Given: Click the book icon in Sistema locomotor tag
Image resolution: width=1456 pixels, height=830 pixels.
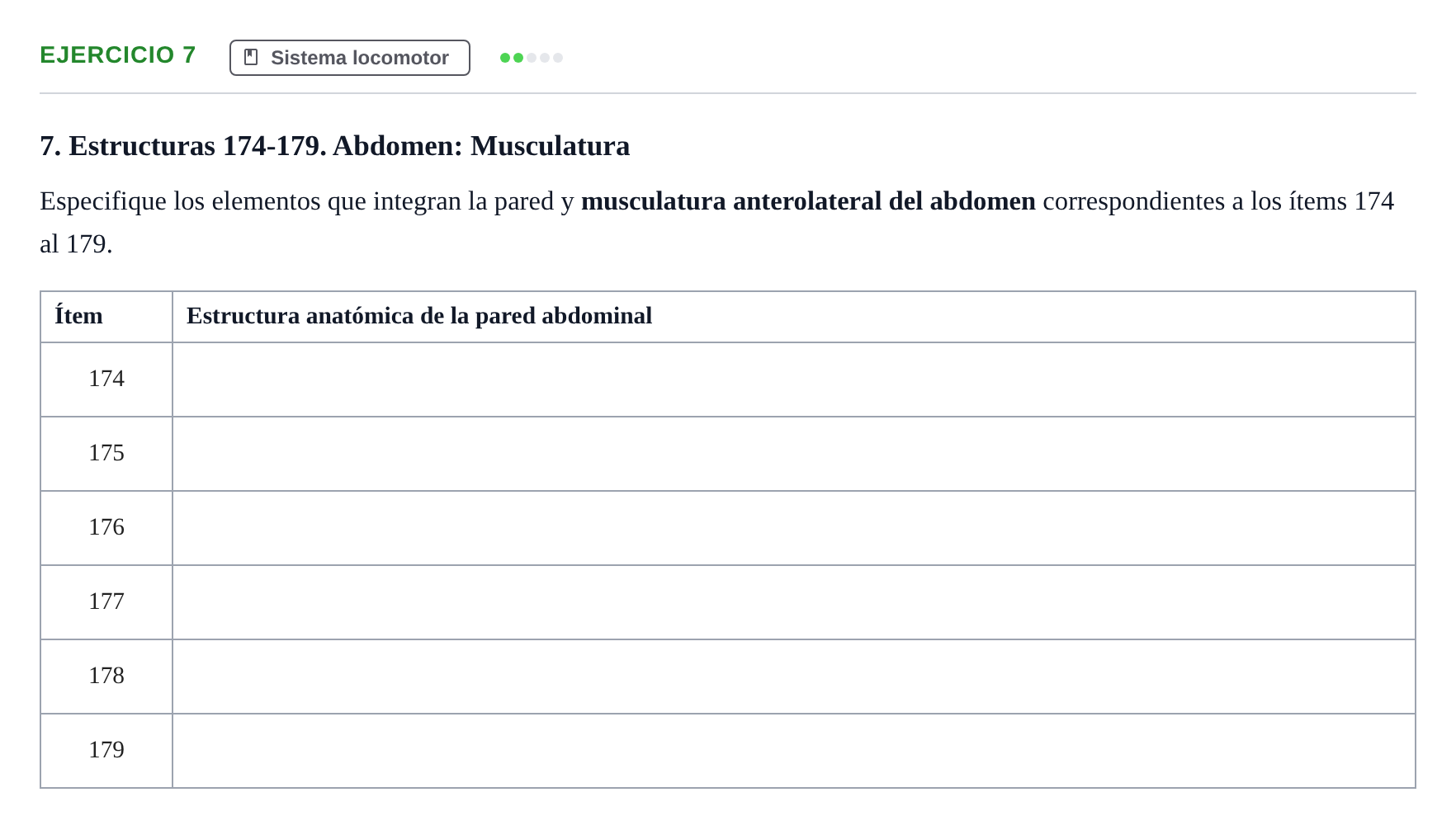Looking at the screenshot, I should coord(251,57).
